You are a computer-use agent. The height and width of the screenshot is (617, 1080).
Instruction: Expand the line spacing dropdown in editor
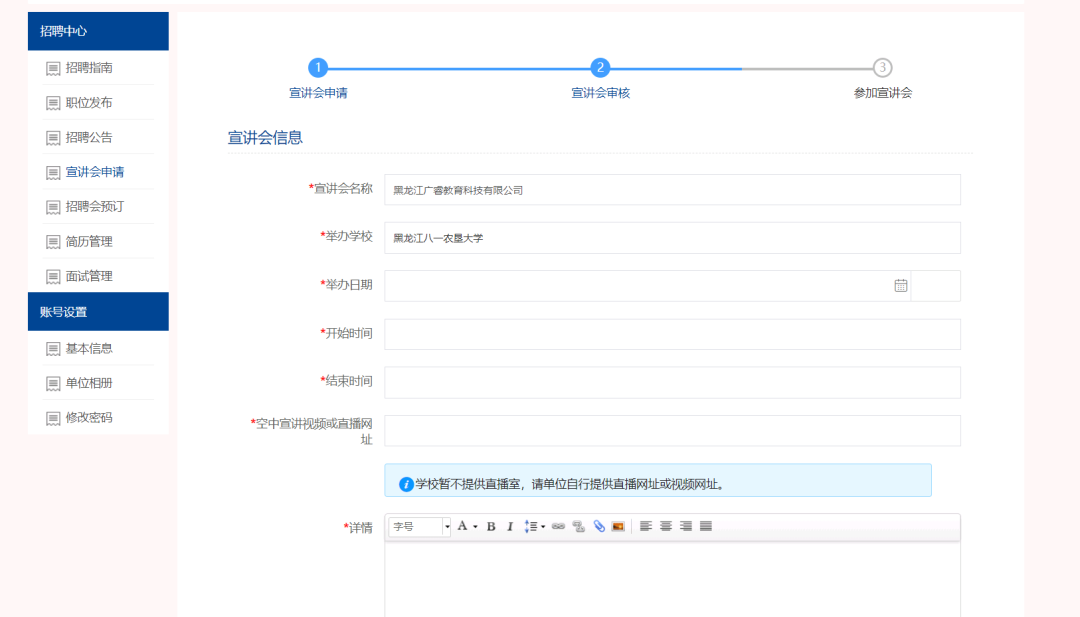[542, 527]
